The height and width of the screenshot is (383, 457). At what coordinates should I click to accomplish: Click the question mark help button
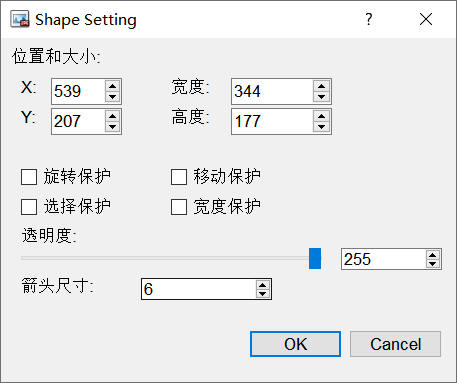point(369,19)
